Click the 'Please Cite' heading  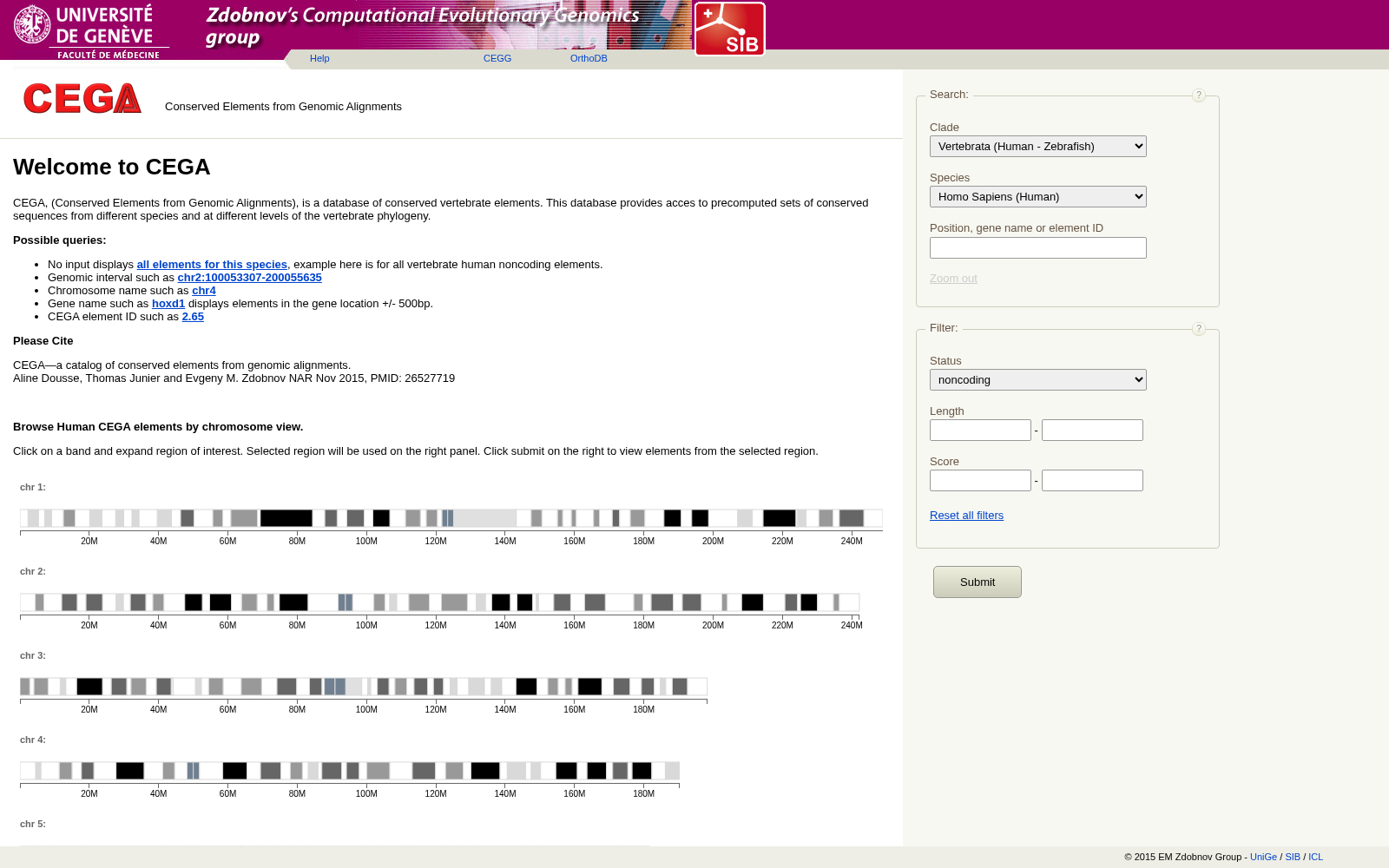tap(43, 341)
